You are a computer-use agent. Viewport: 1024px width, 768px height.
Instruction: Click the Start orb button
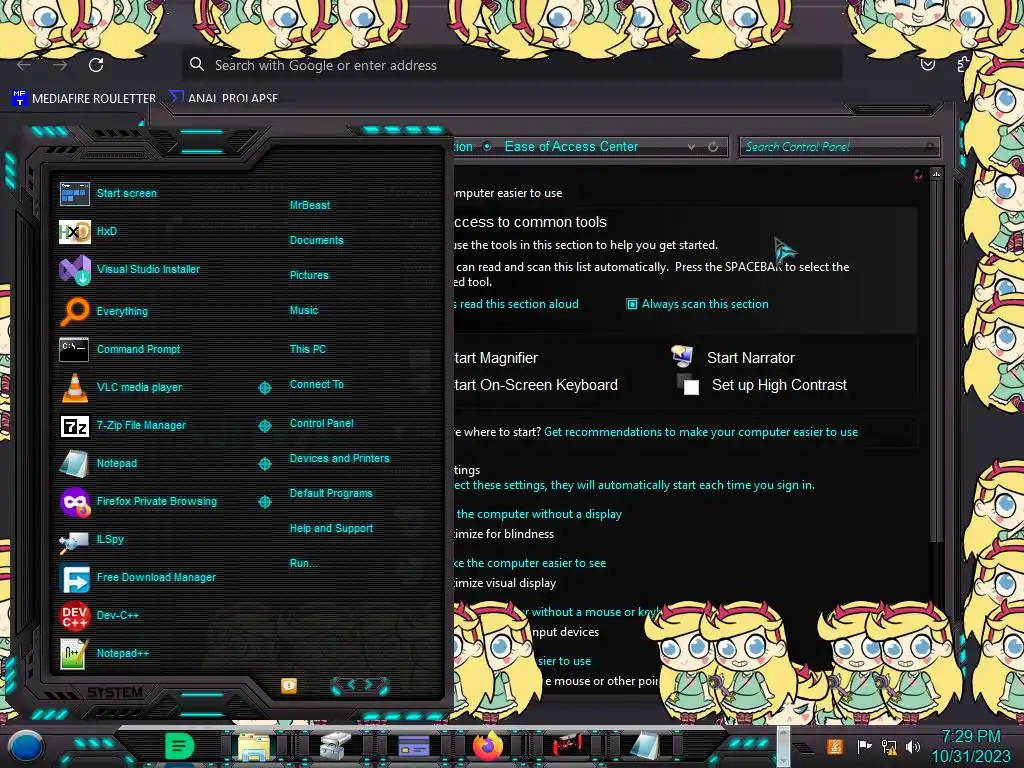click(x=26, y=747)
